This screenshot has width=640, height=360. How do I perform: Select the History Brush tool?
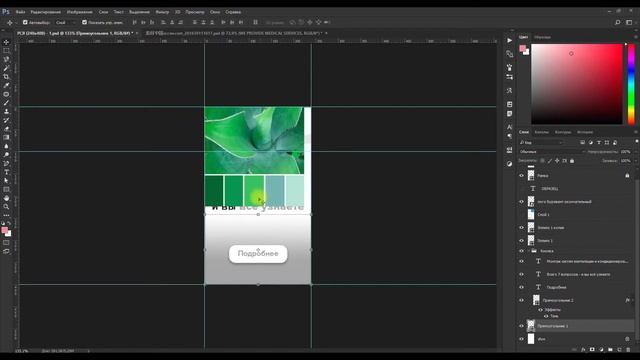tap(6, 120)
